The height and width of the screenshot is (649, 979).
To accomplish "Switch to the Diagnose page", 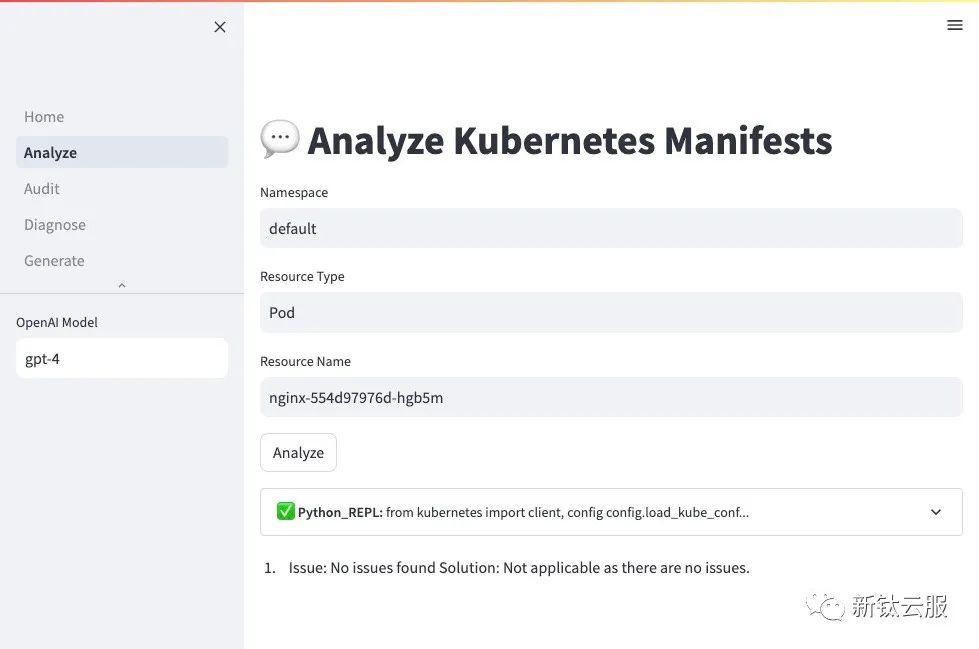I will coord(55,225).
